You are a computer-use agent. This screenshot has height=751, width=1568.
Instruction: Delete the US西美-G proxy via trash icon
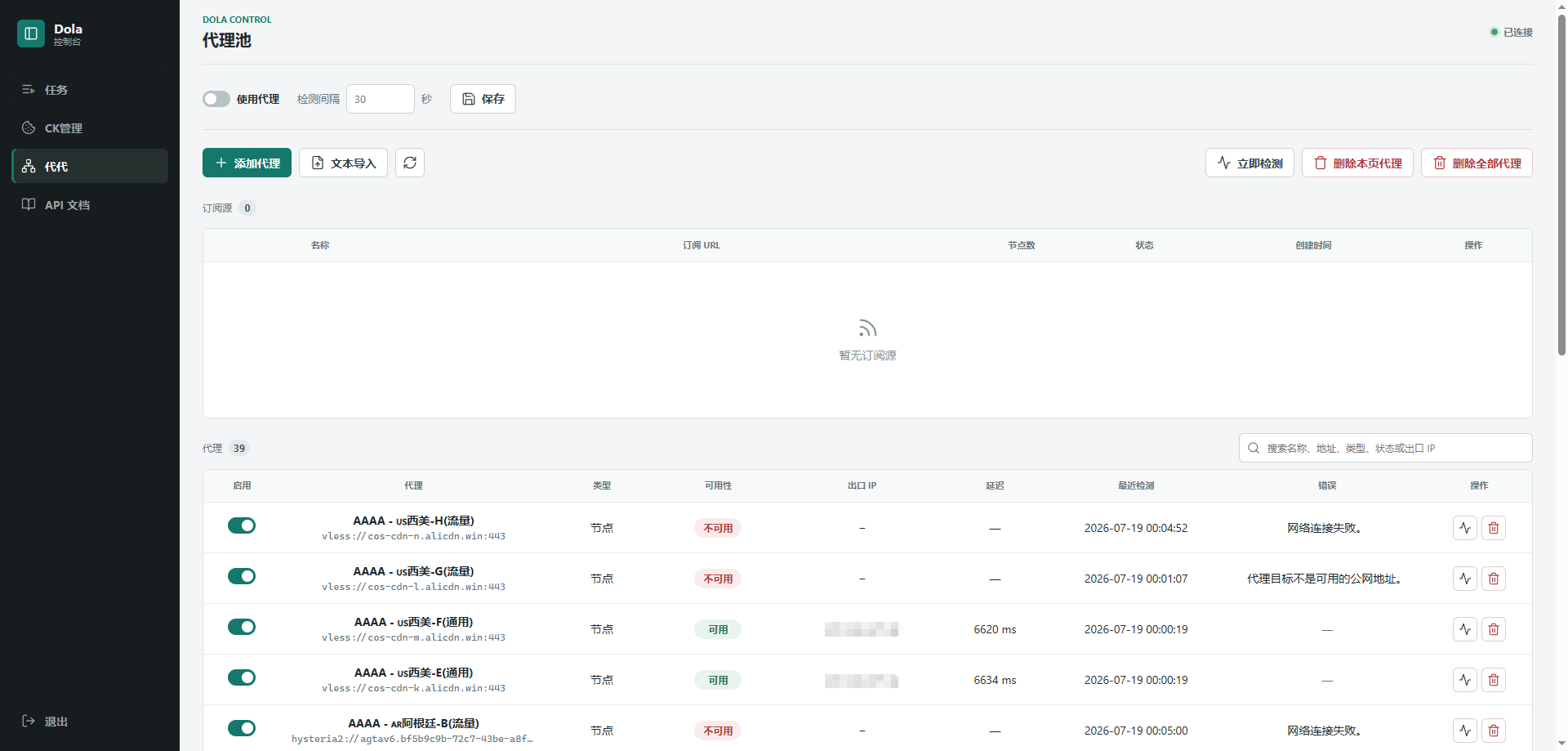coord(1494,579)
